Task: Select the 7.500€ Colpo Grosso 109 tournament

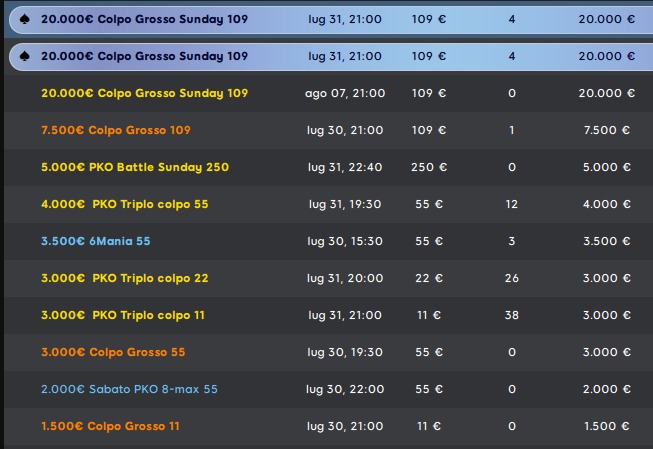Action: tap(329, 130)
